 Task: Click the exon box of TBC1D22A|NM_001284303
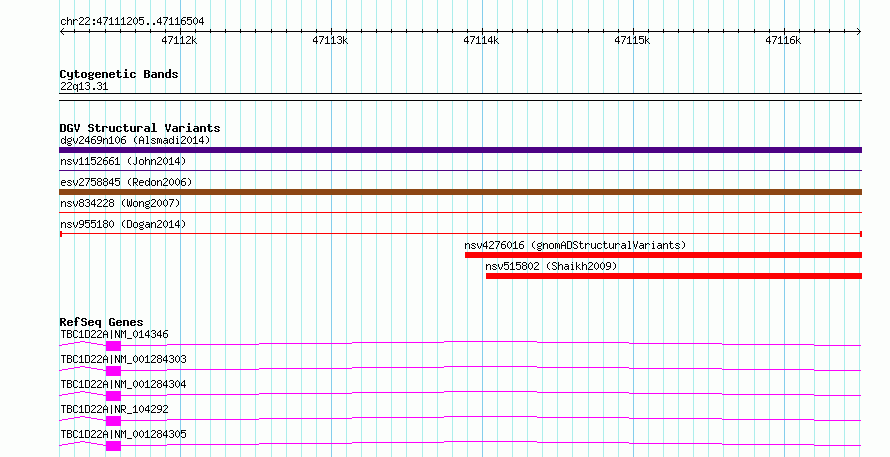pyautogui.click(x=114, y=371)
